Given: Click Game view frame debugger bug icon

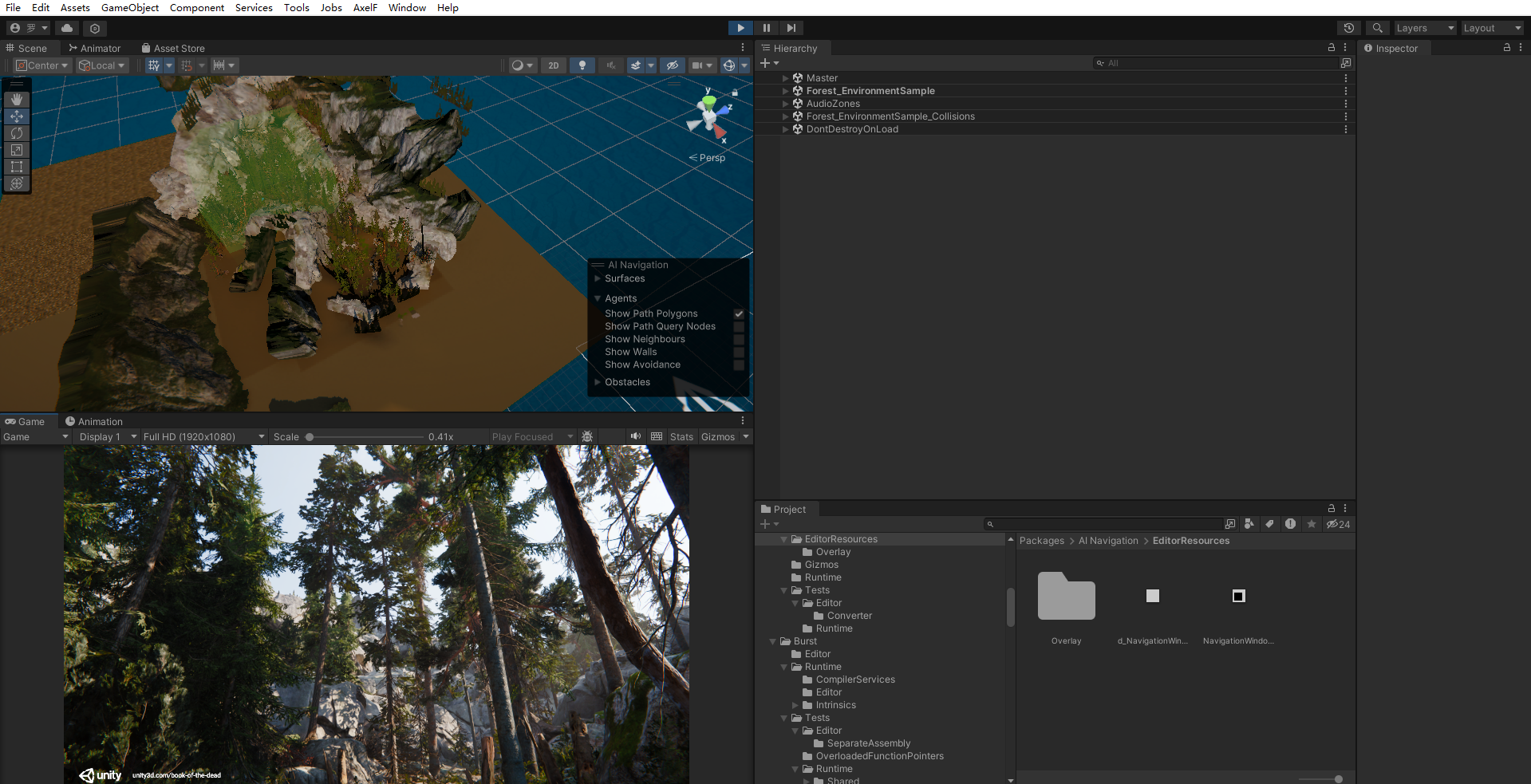Looking at the screenshot, I should click(587, 436).
